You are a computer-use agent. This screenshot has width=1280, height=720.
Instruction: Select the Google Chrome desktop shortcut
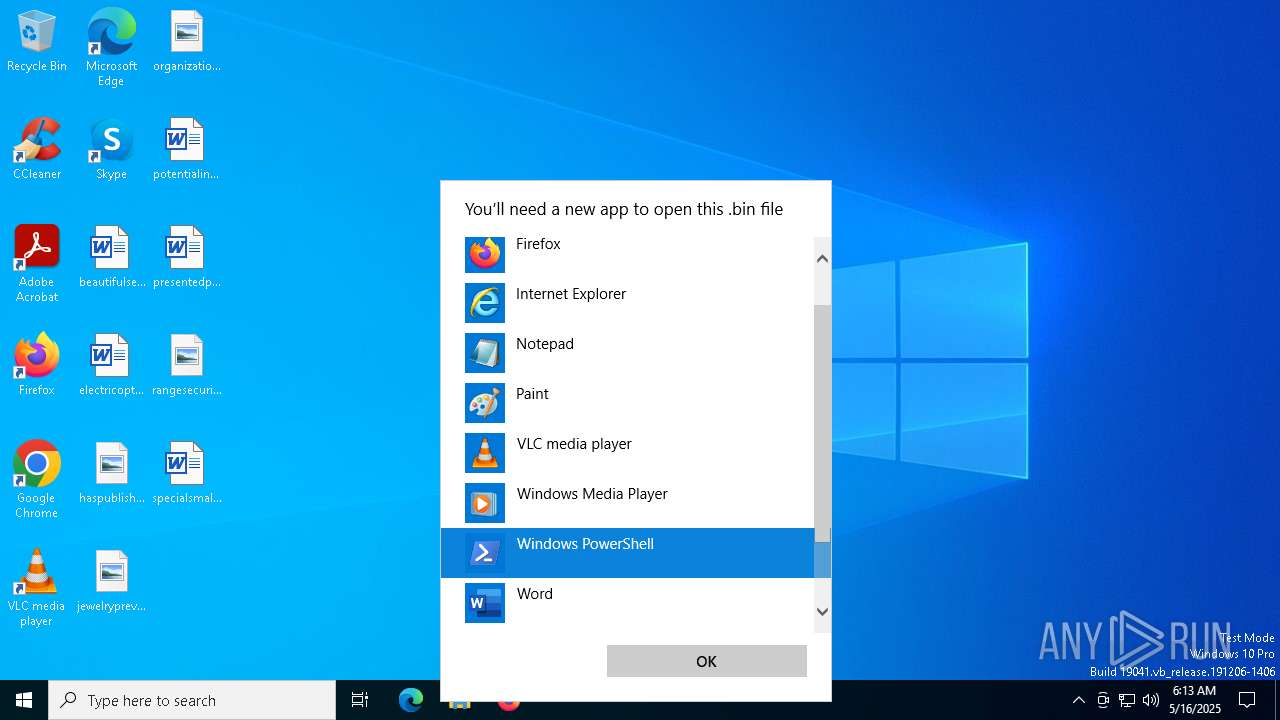click(37, 480)
